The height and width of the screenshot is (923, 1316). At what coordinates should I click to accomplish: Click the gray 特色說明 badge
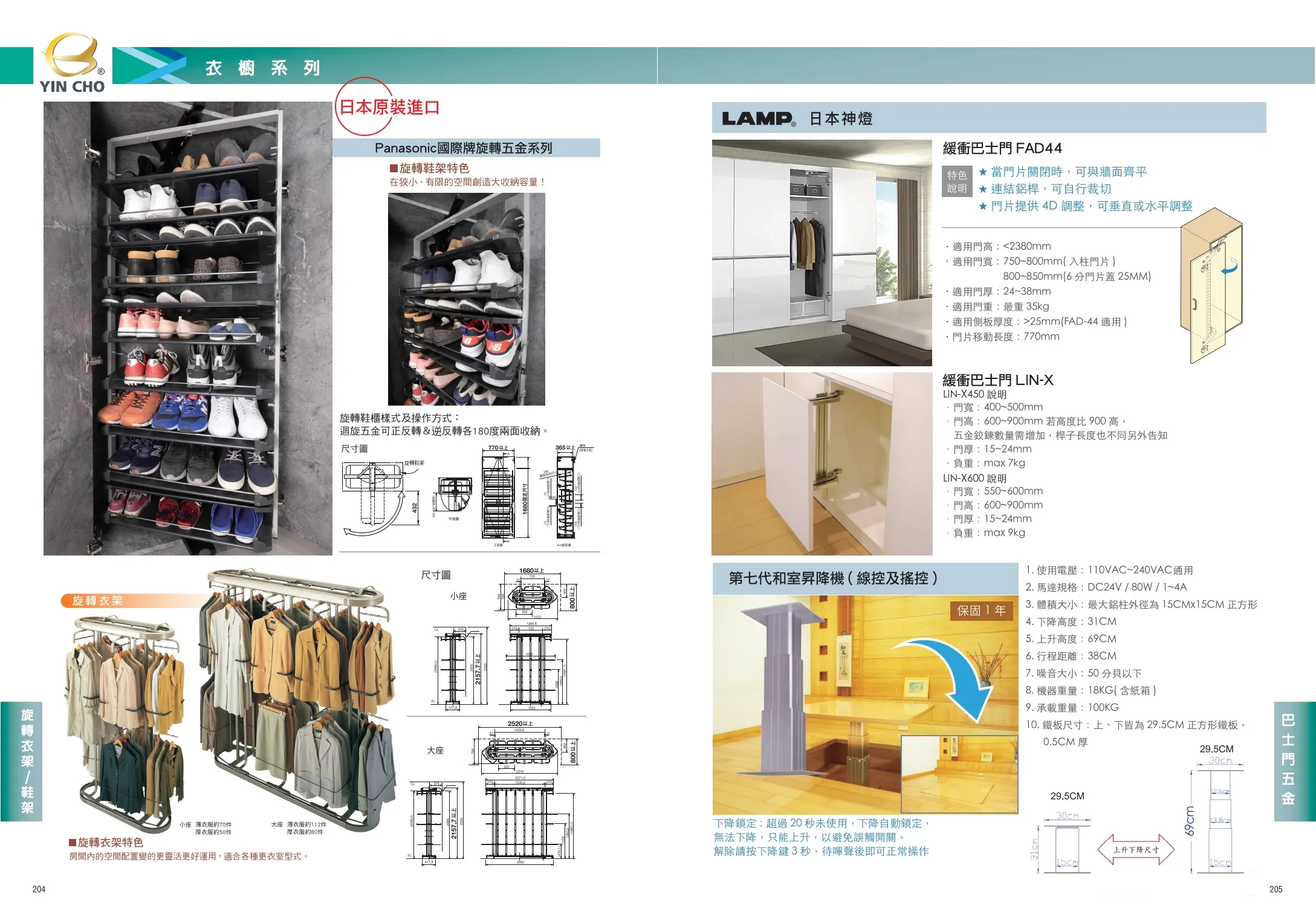[957, 181]
